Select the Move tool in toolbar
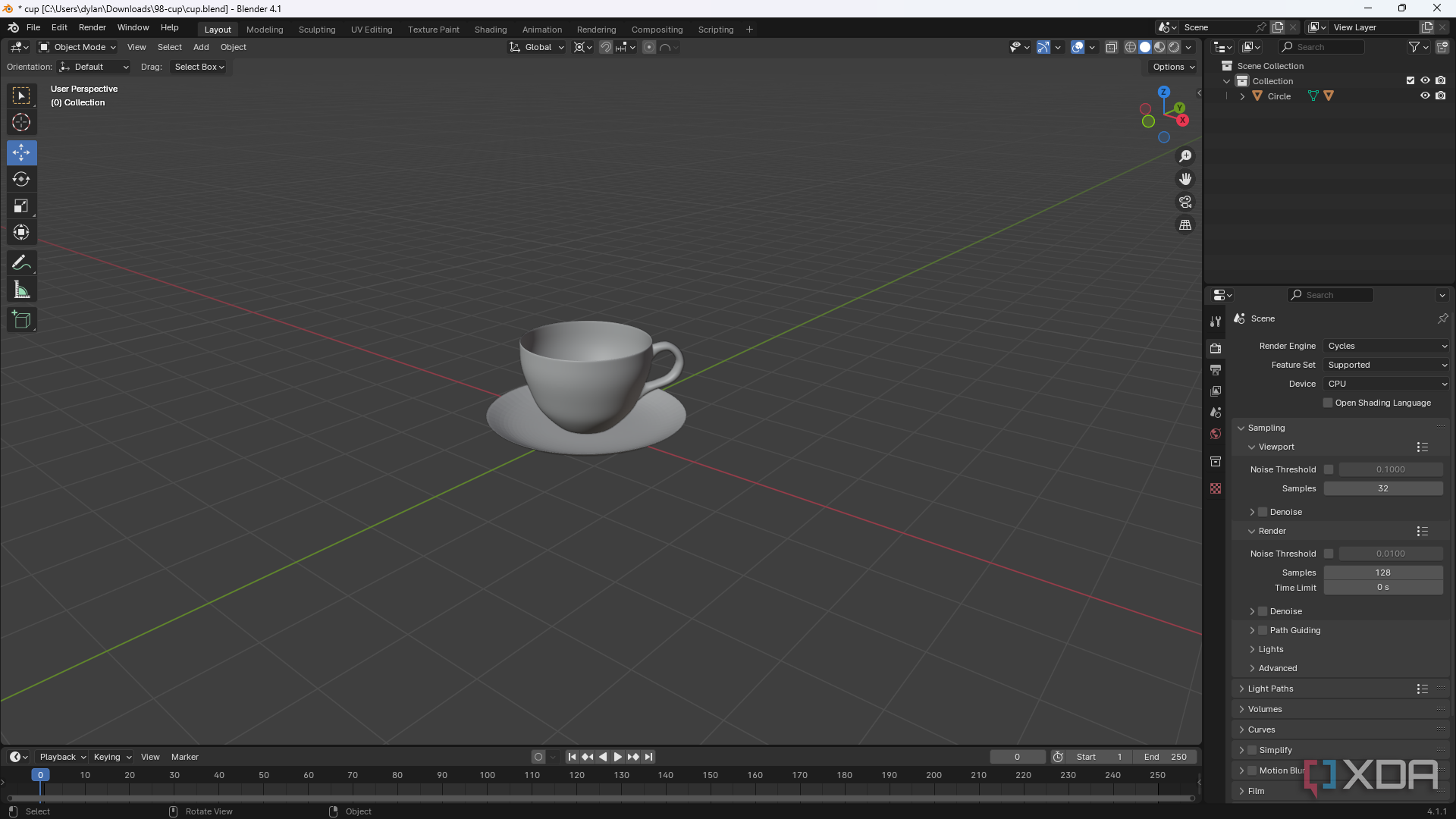 22,152
